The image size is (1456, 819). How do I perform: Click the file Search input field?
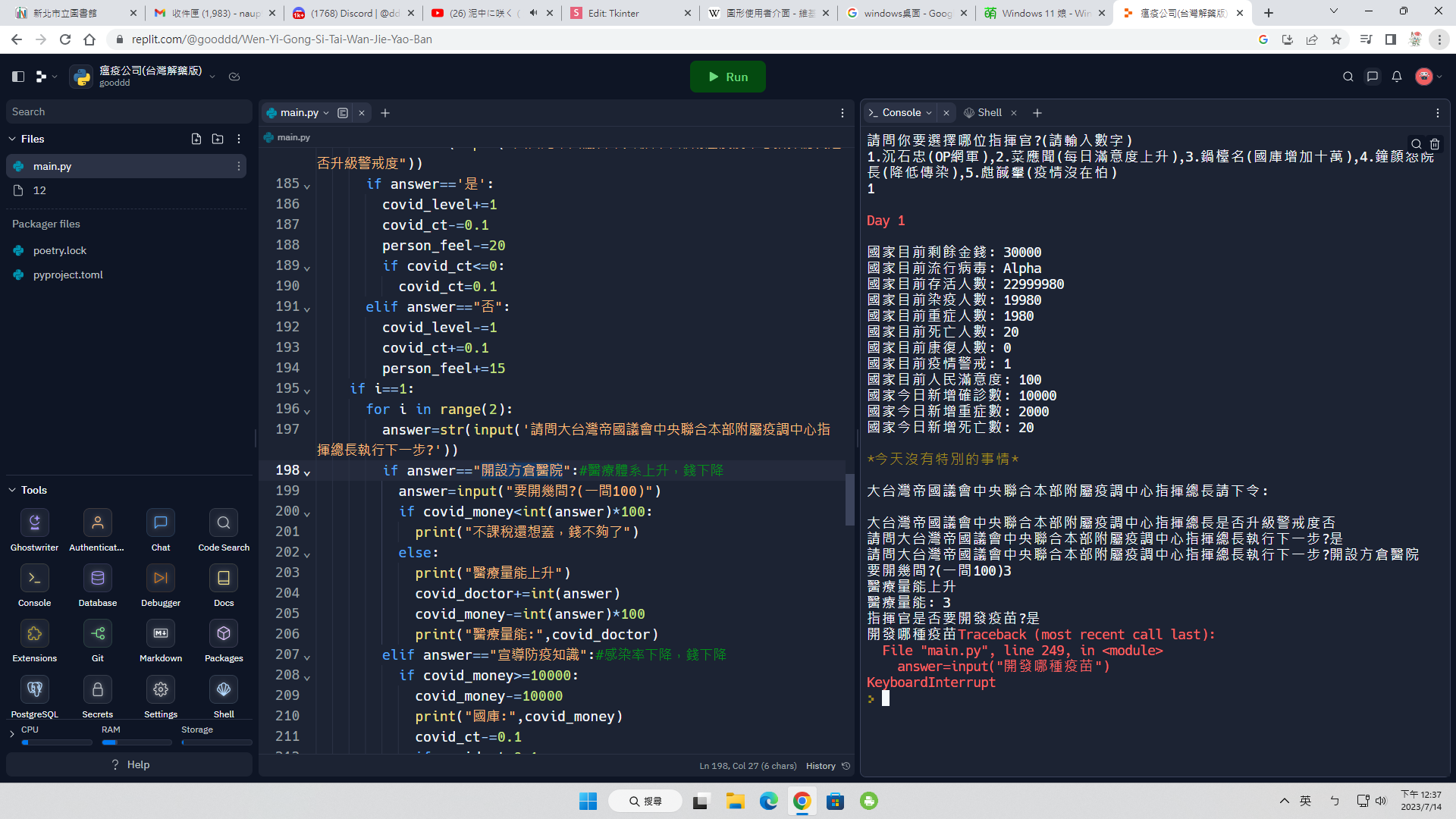[129, 111]
